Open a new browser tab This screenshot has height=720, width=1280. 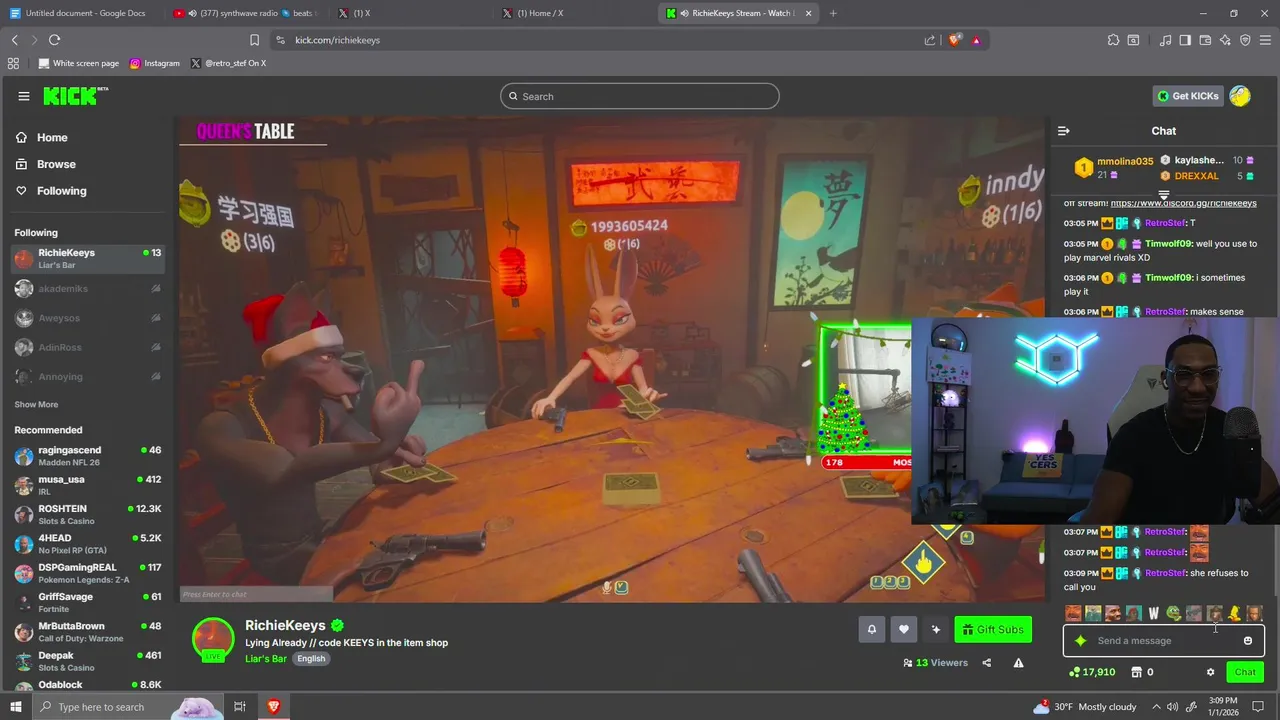click(x=833, y=13)
